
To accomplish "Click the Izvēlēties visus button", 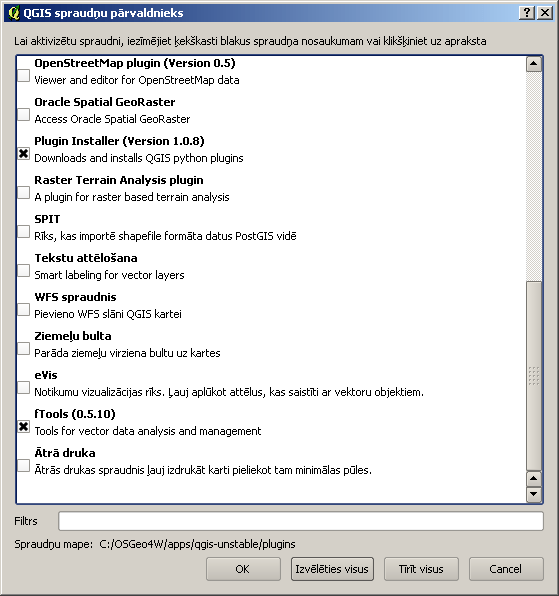I will click(332, 569).
